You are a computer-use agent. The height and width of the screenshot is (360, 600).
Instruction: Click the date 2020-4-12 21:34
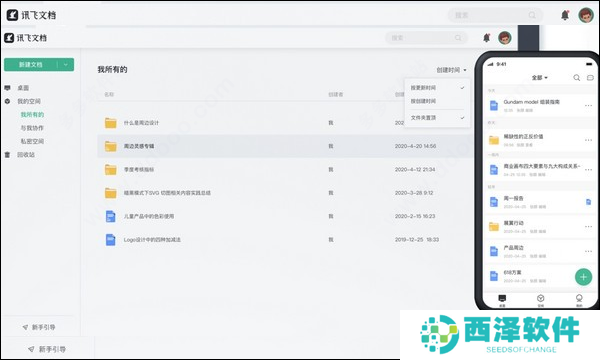coord(415,169)
